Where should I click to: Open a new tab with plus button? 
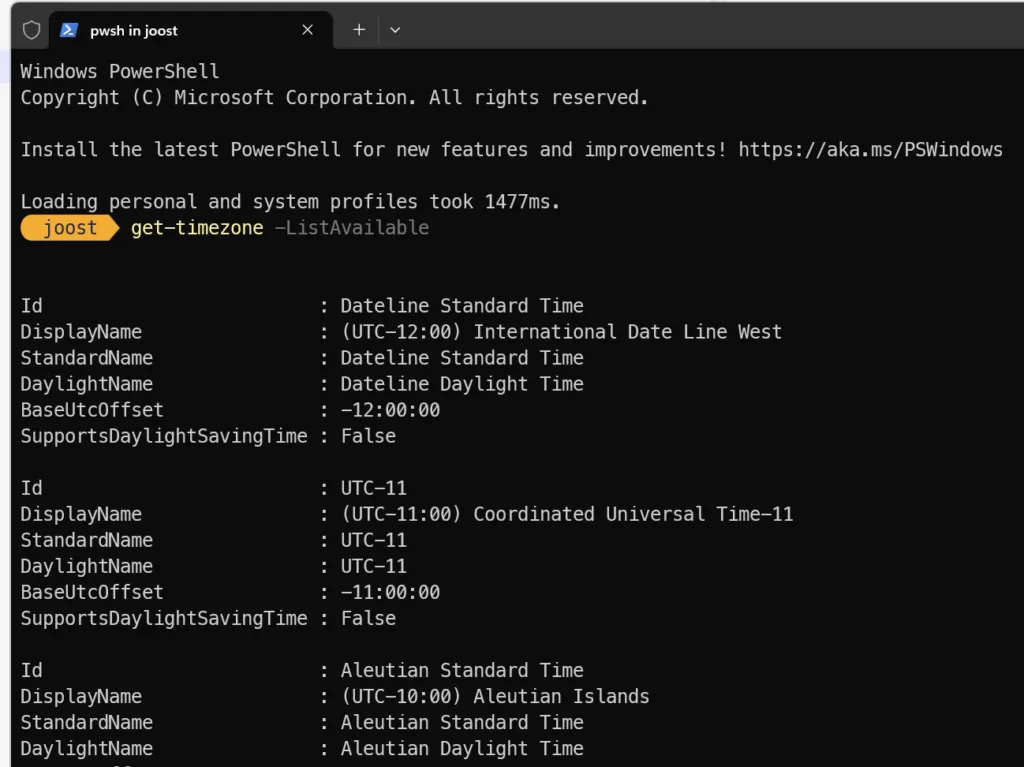click(x=359, y=30)
